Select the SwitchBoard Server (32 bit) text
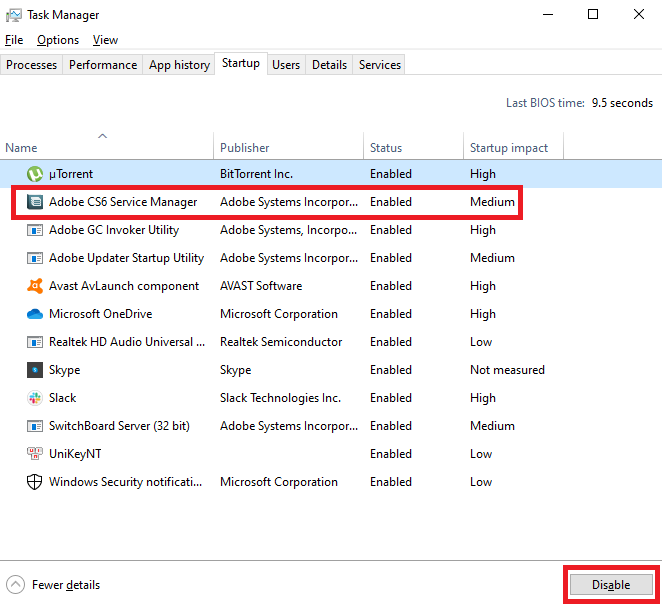Image resolution: width=663 pixels, height=606 pixels. [119, 426]
